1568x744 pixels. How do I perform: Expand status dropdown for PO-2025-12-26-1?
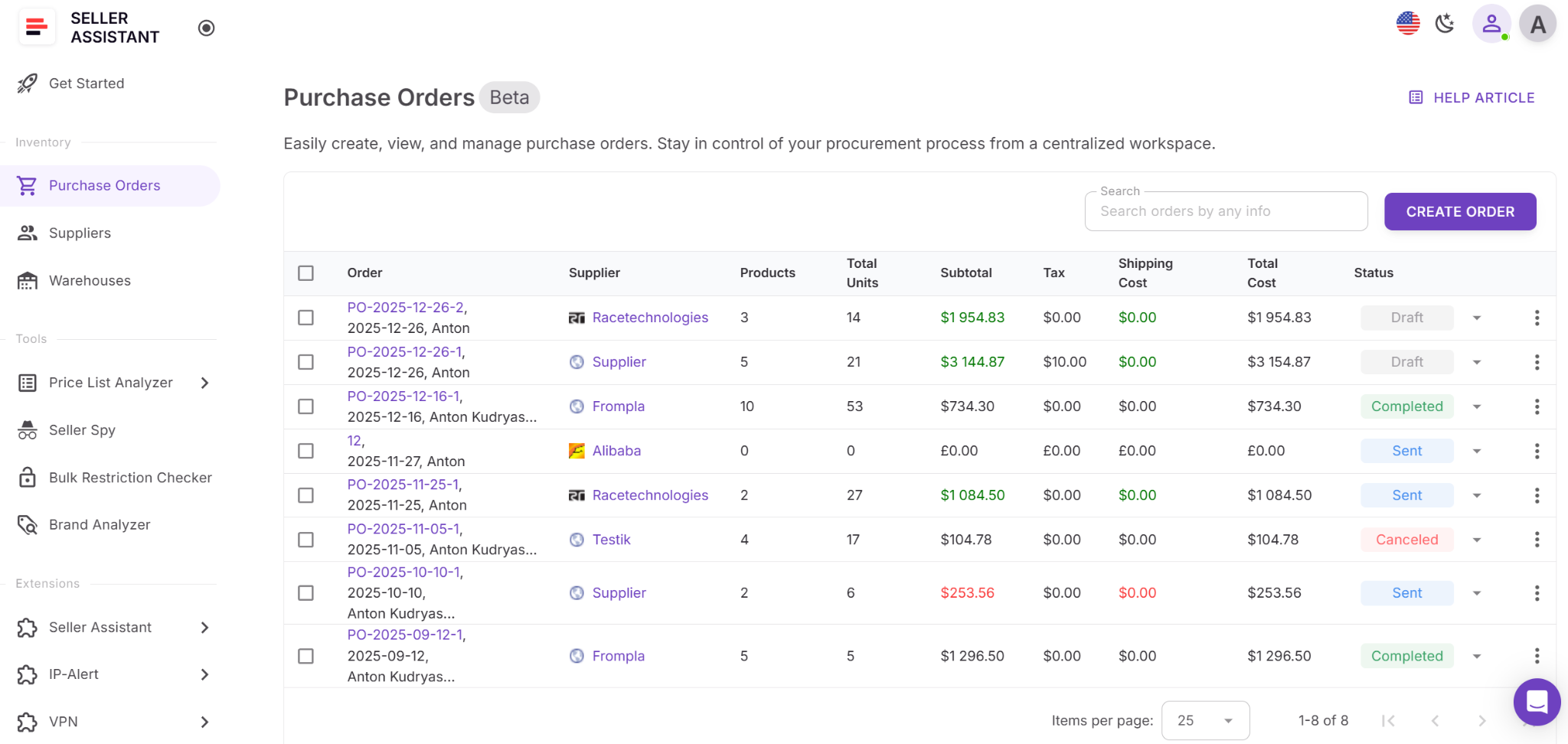click(1477, 362)
